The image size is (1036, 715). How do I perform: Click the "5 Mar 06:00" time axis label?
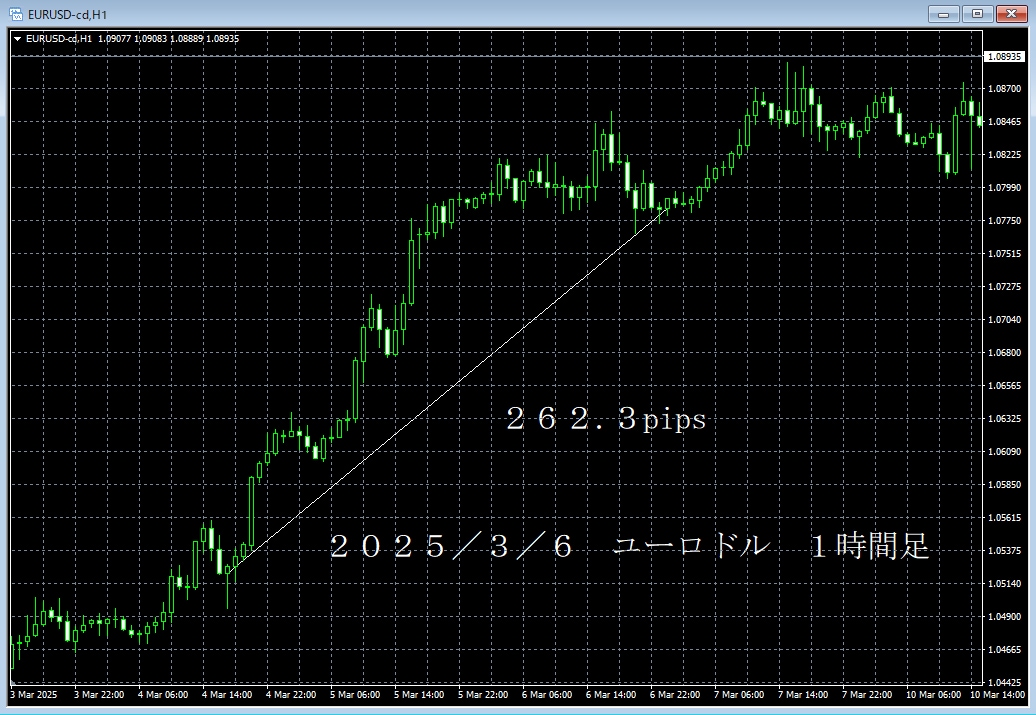355,695
